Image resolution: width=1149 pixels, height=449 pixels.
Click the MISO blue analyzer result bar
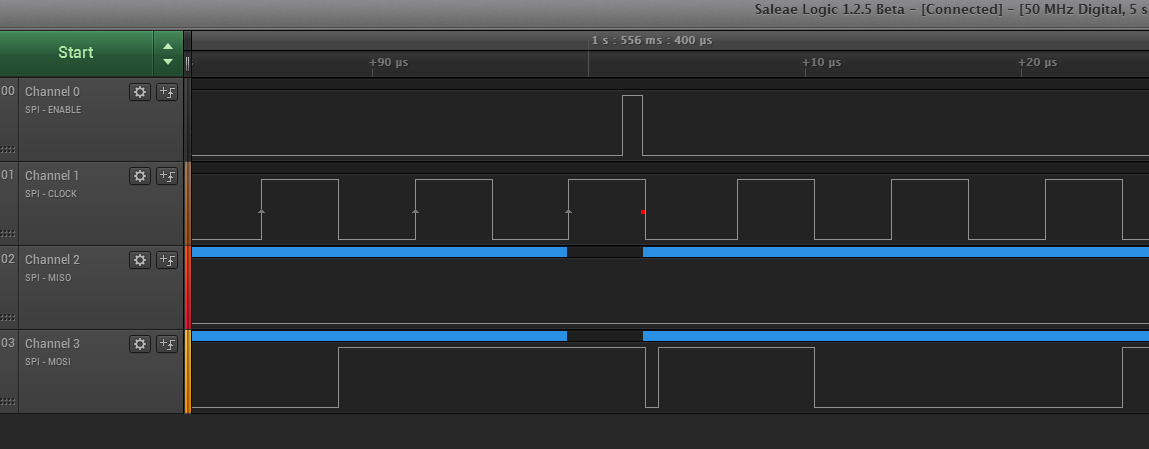pyautogui.click(x=378, y=252)
